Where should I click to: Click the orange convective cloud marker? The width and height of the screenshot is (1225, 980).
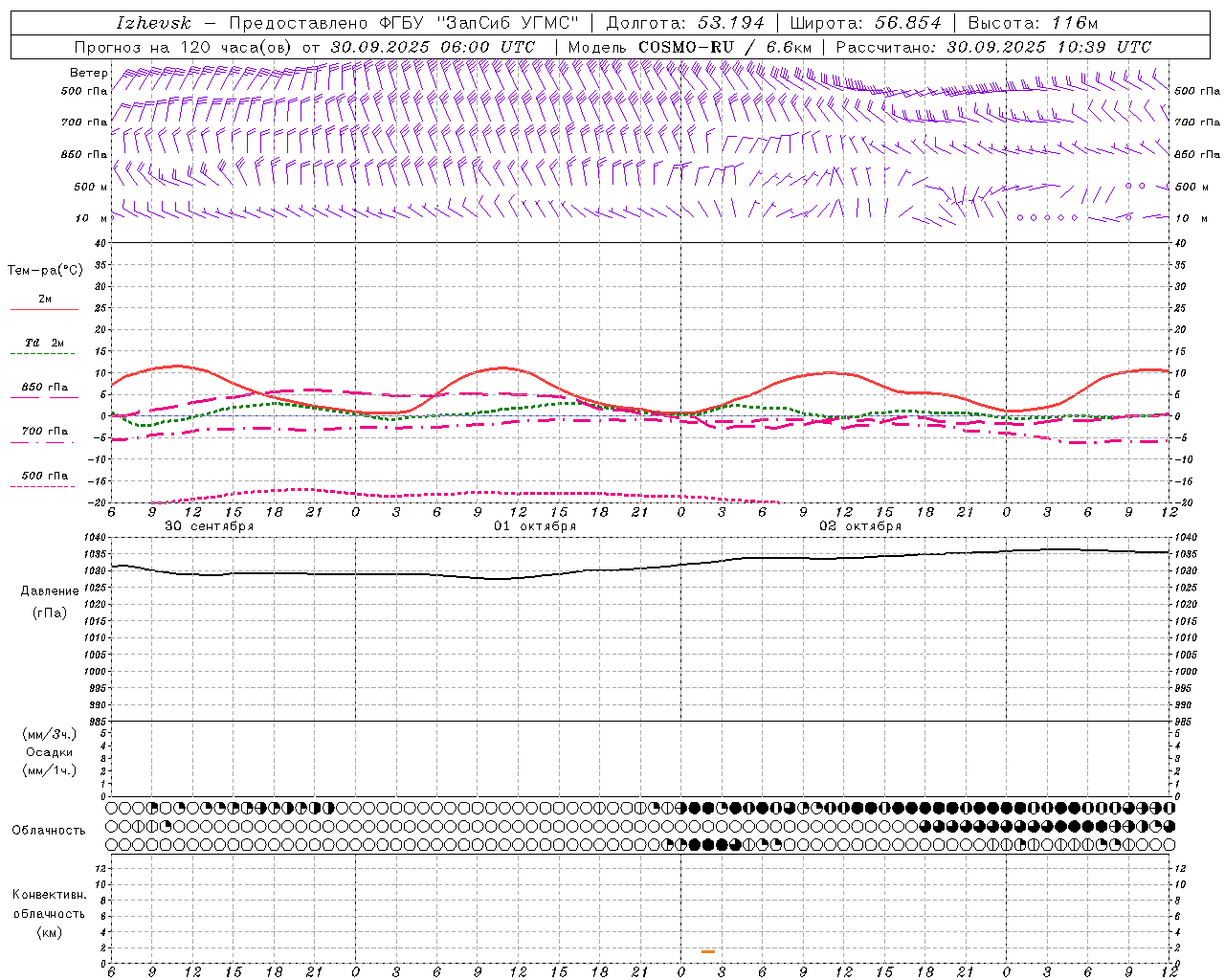708,951
